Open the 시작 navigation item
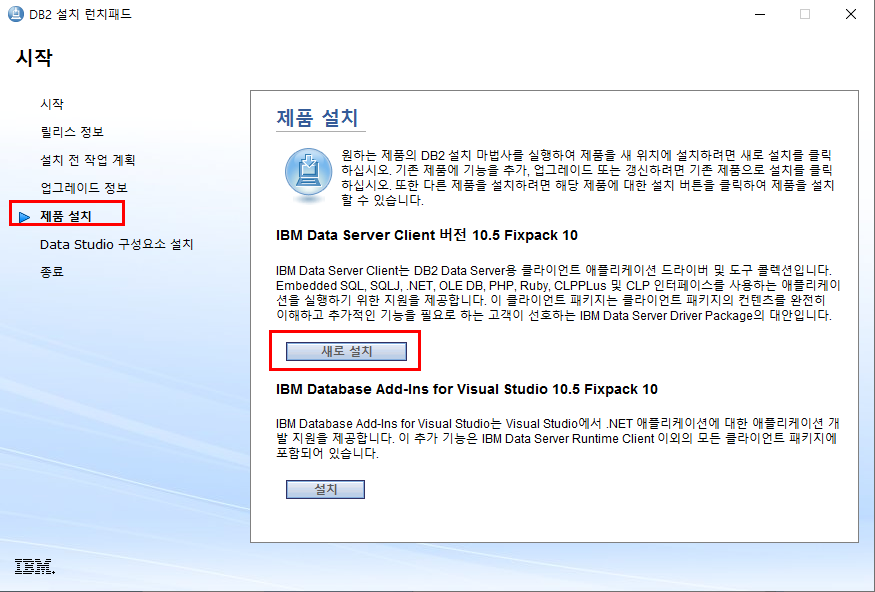The image size is (875, 592). point(52,104)
